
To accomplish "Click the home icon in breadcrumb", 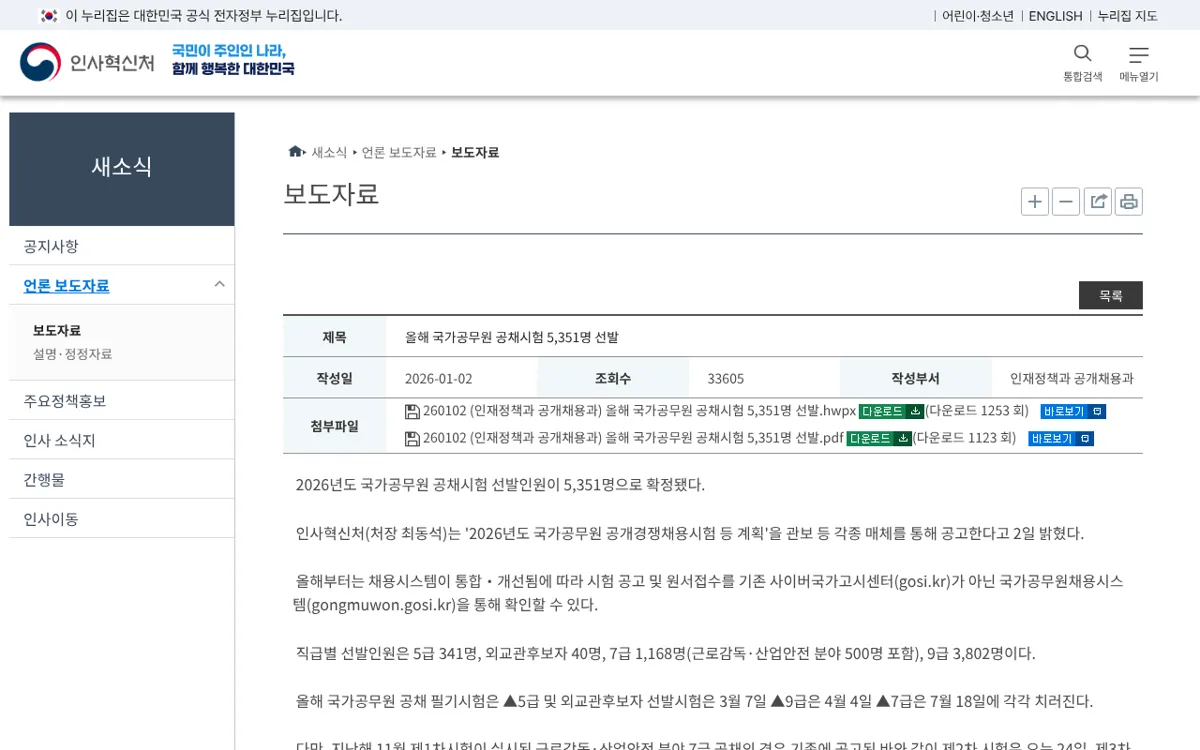I will (x=295, y=152).
